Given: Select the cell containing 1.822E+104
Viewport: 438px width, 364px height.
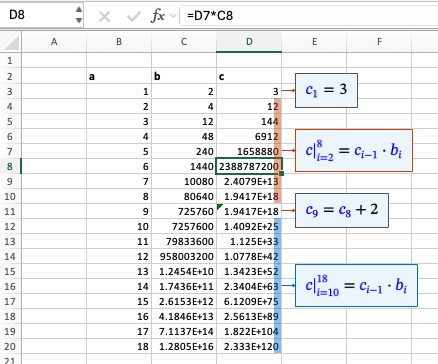Looking at the screenshot, I should [249, 331].
